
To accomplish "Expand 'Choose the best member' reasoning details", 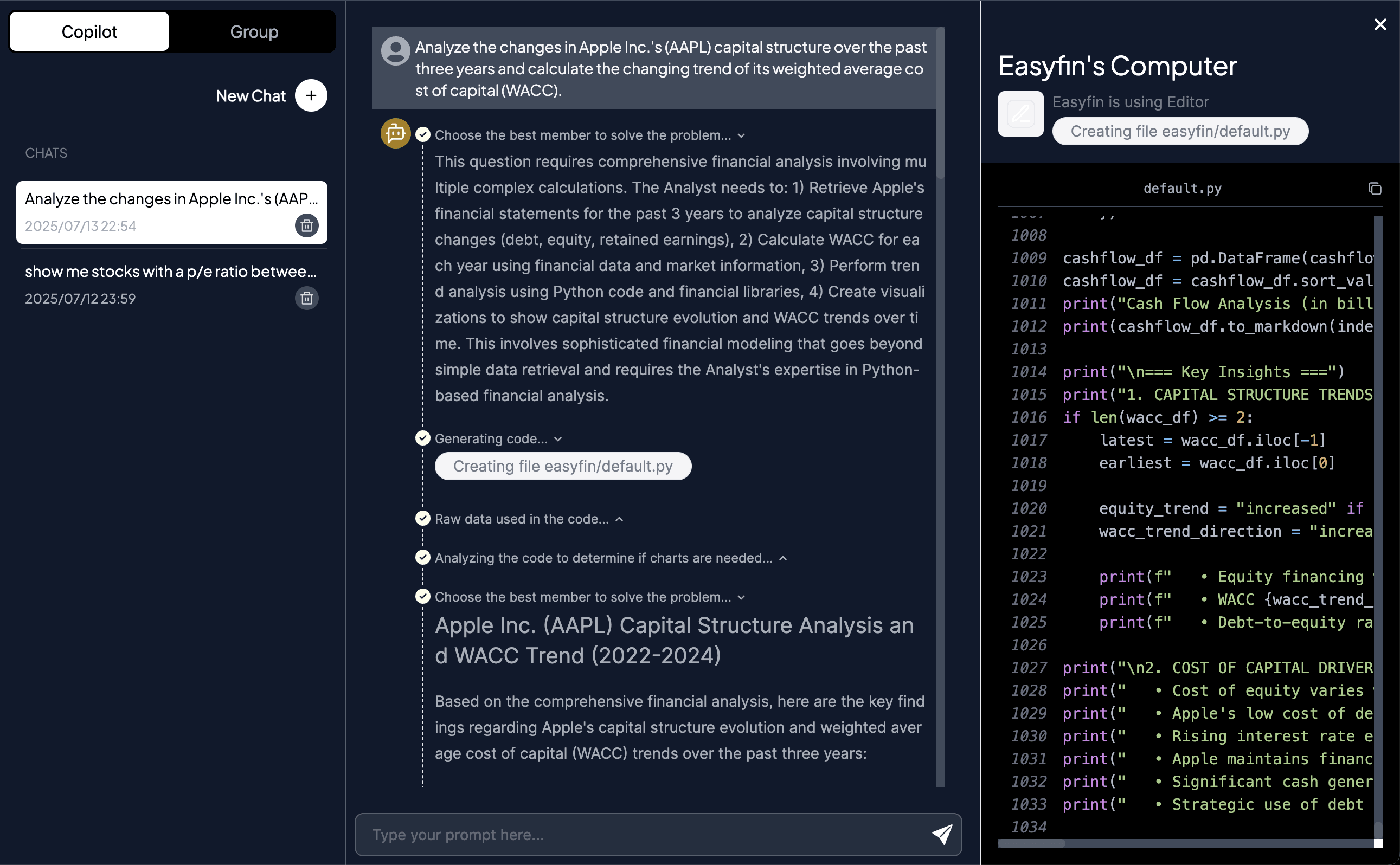I will click(741, 135).
